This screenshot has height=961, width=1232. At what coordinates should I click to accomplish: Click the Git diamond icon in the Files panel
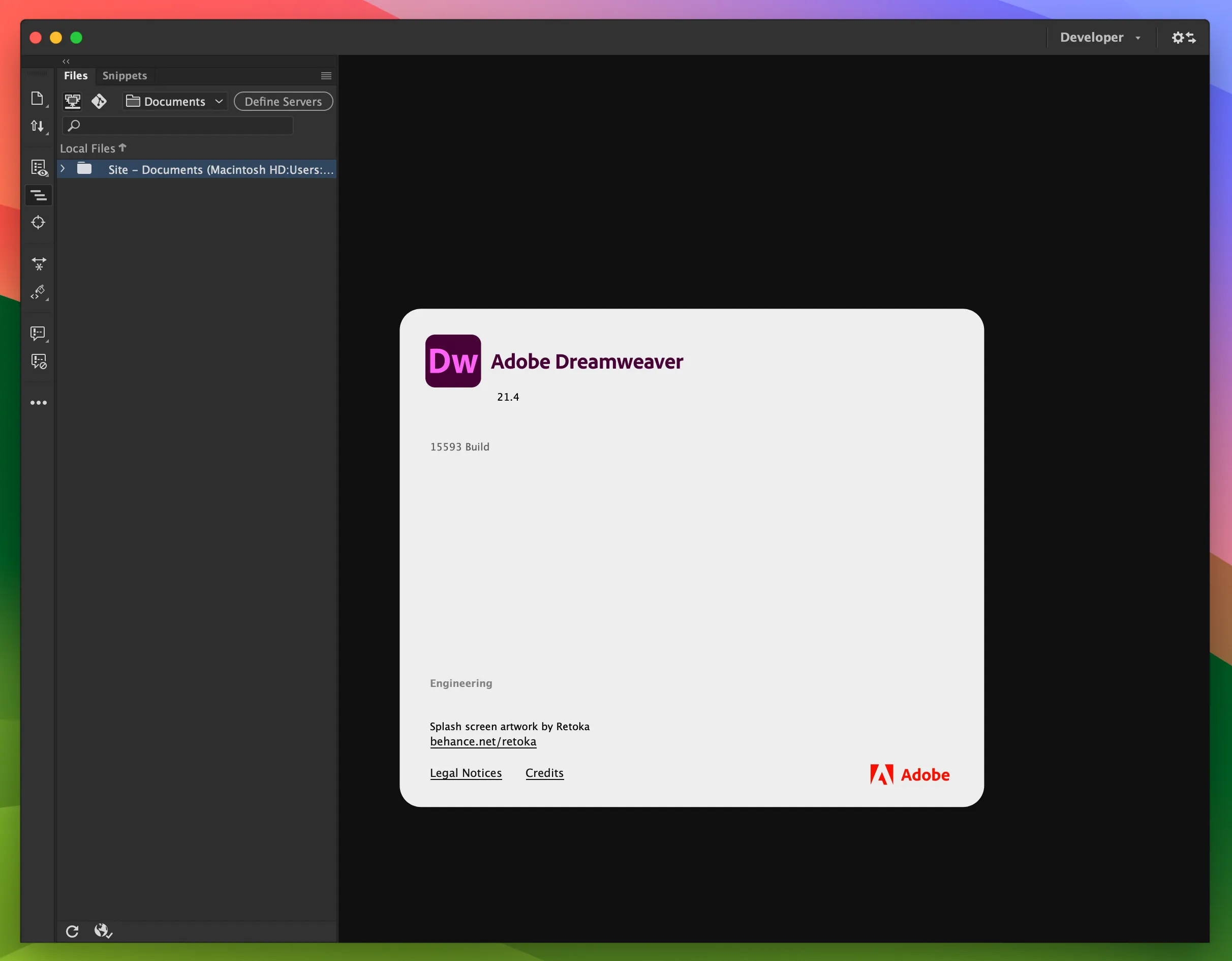tap(99, 101)
